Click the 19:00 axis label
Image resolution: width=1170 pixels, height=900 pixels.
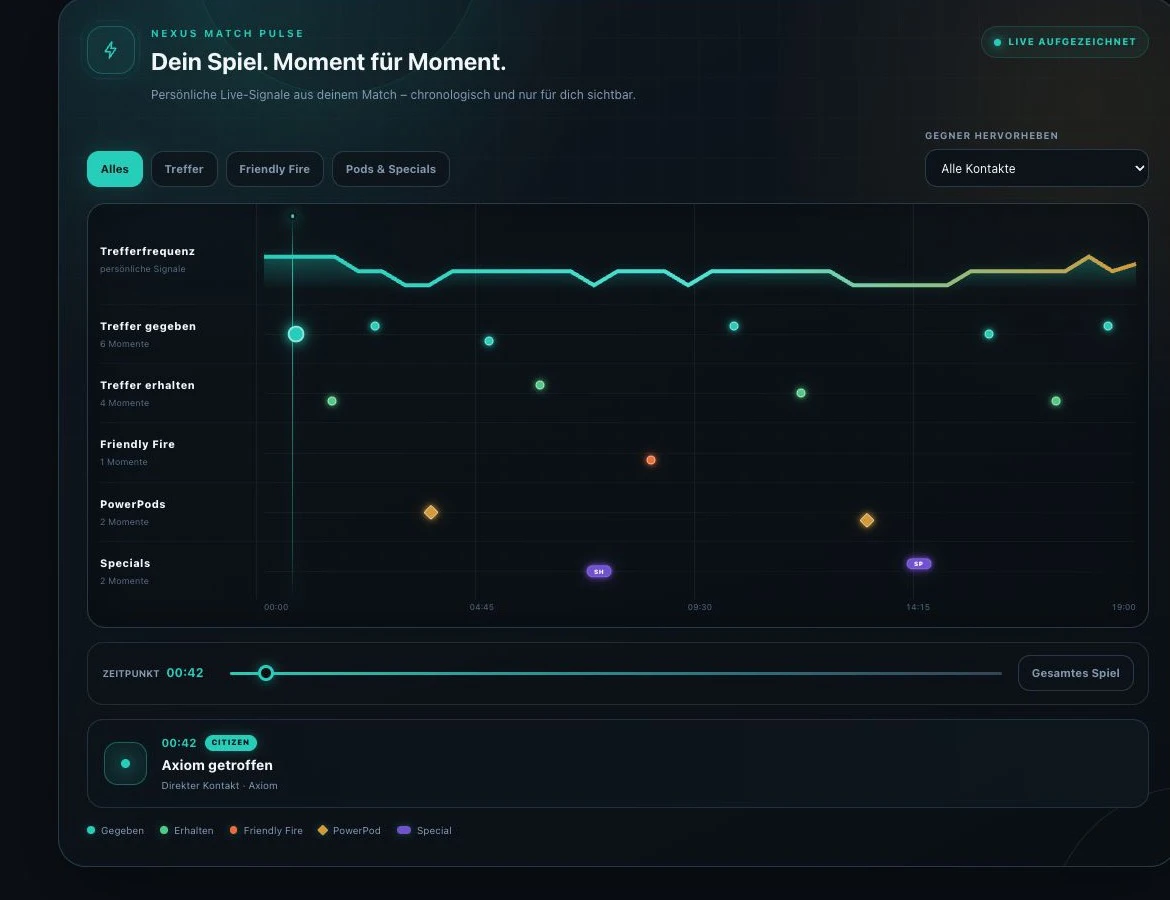point(1124,607)
